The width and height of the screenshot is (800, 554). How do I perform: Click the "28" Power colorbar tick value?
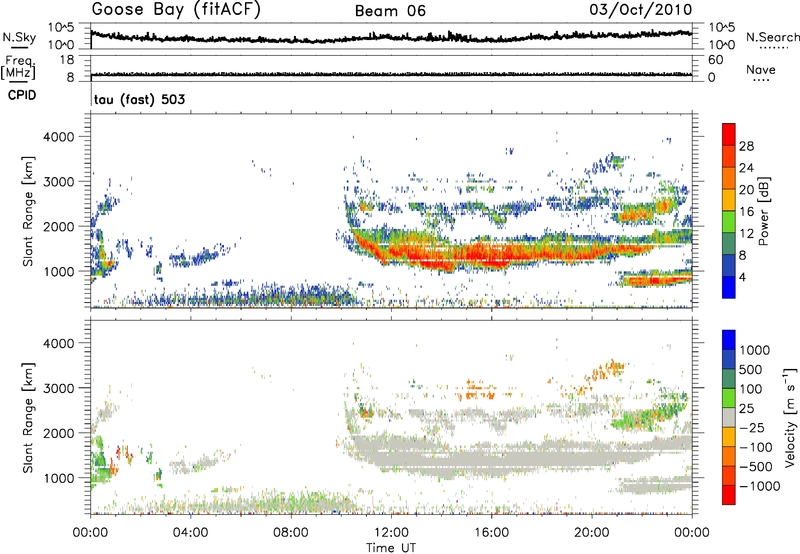tap(746, 146)
